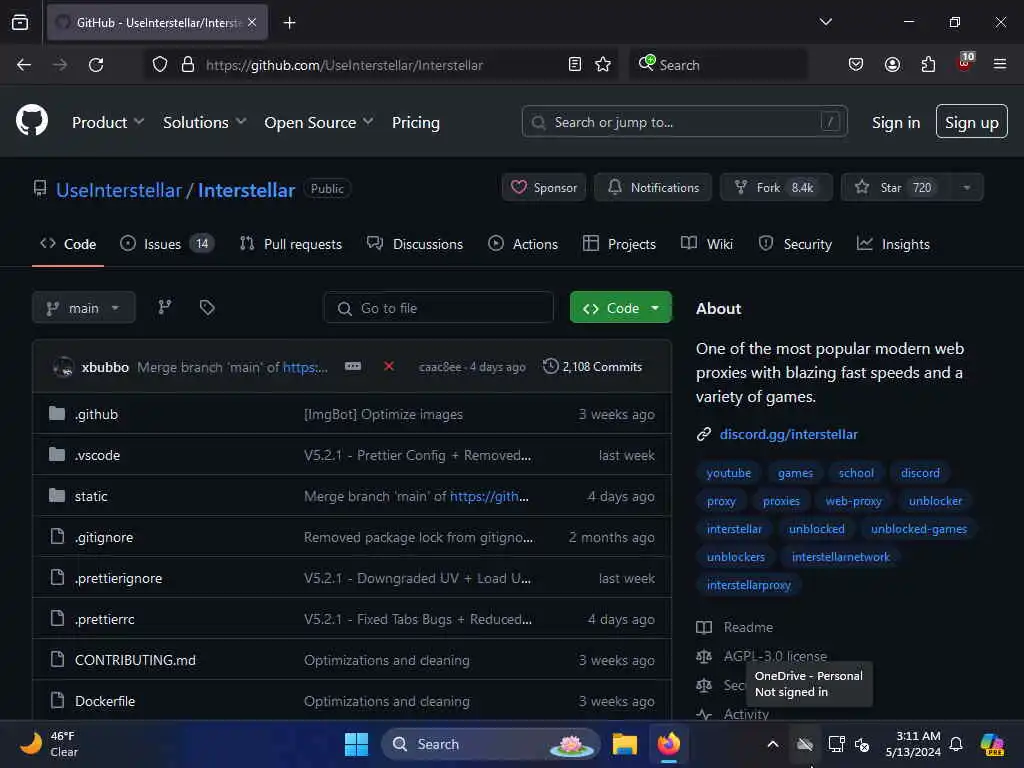1024x768 pixels.
Task: Open the green Code dropdown button
Action: (x=620, y=308)
